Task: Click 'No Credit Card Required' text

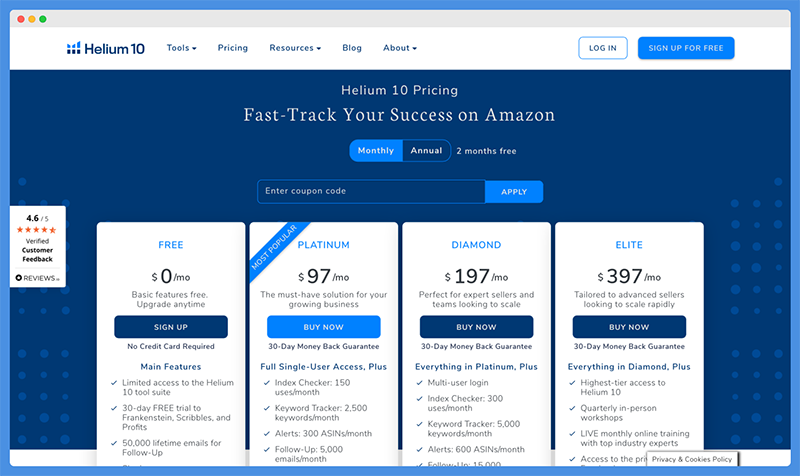Action: (x=171, y=346)
